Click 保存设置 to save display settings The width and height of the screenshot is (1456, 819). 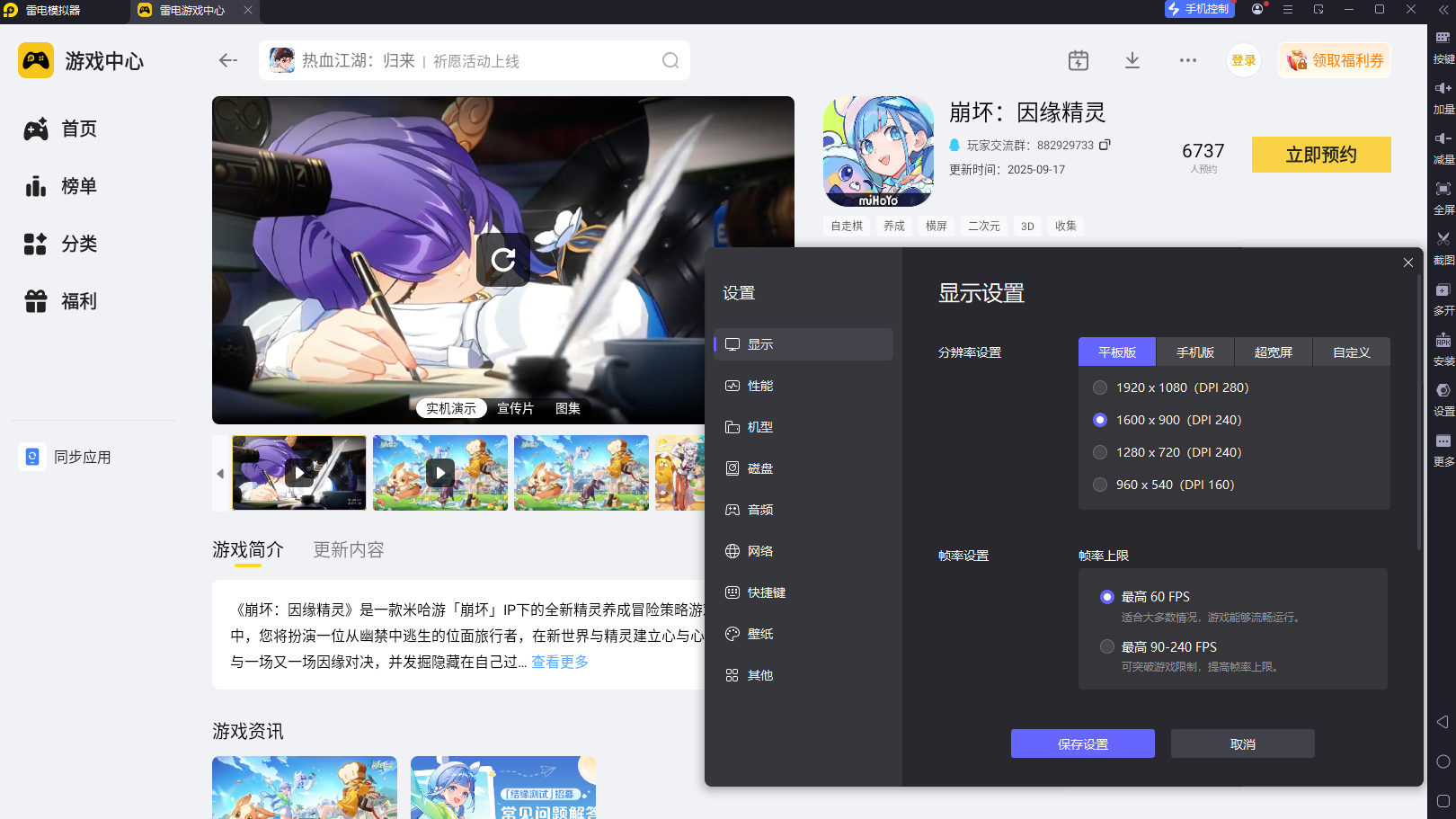(x=1082, y=743)
